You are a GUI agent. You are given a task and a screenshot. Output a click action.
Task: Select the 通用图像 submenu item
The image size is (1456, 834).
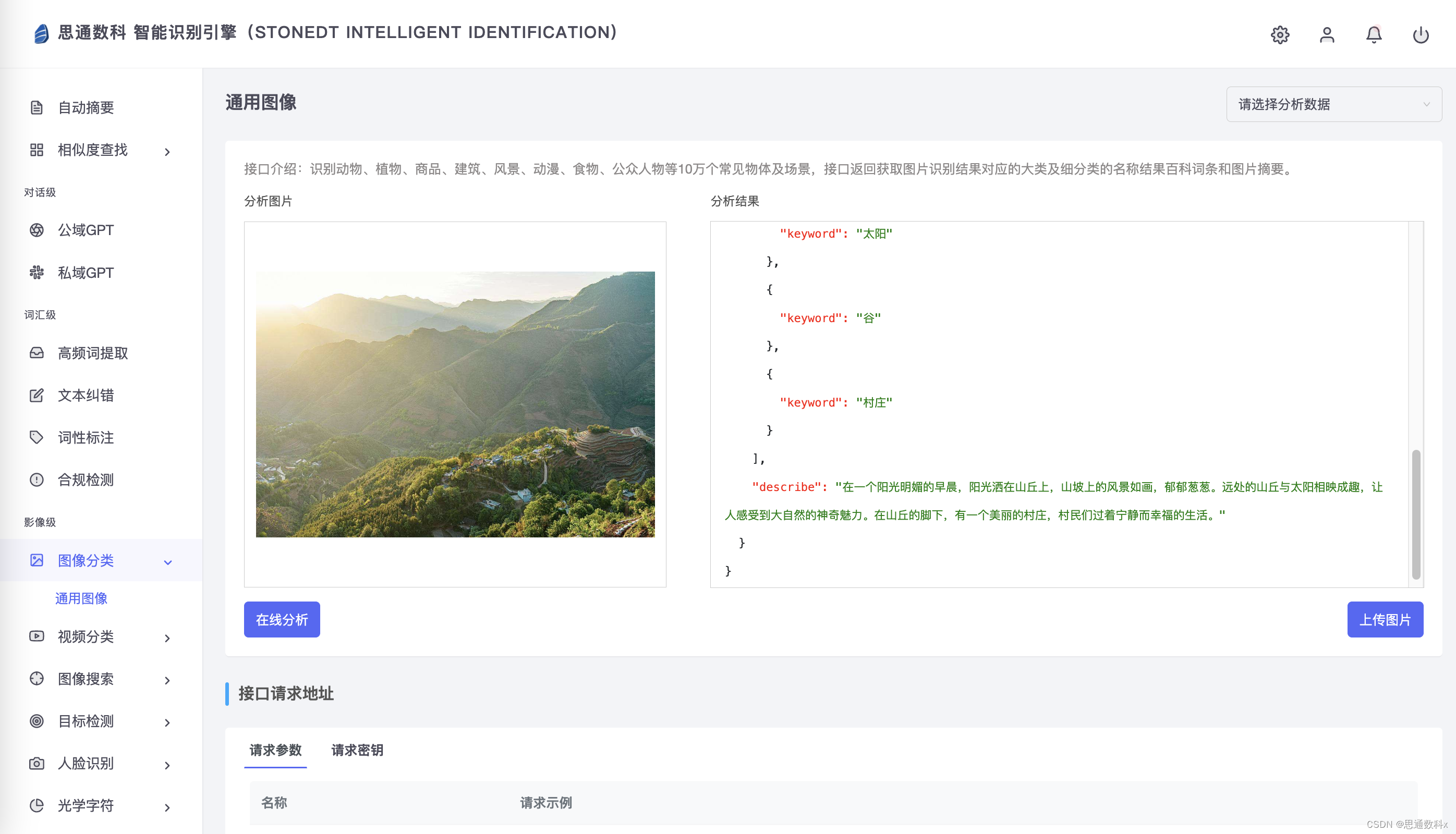(x=81, y=598)
